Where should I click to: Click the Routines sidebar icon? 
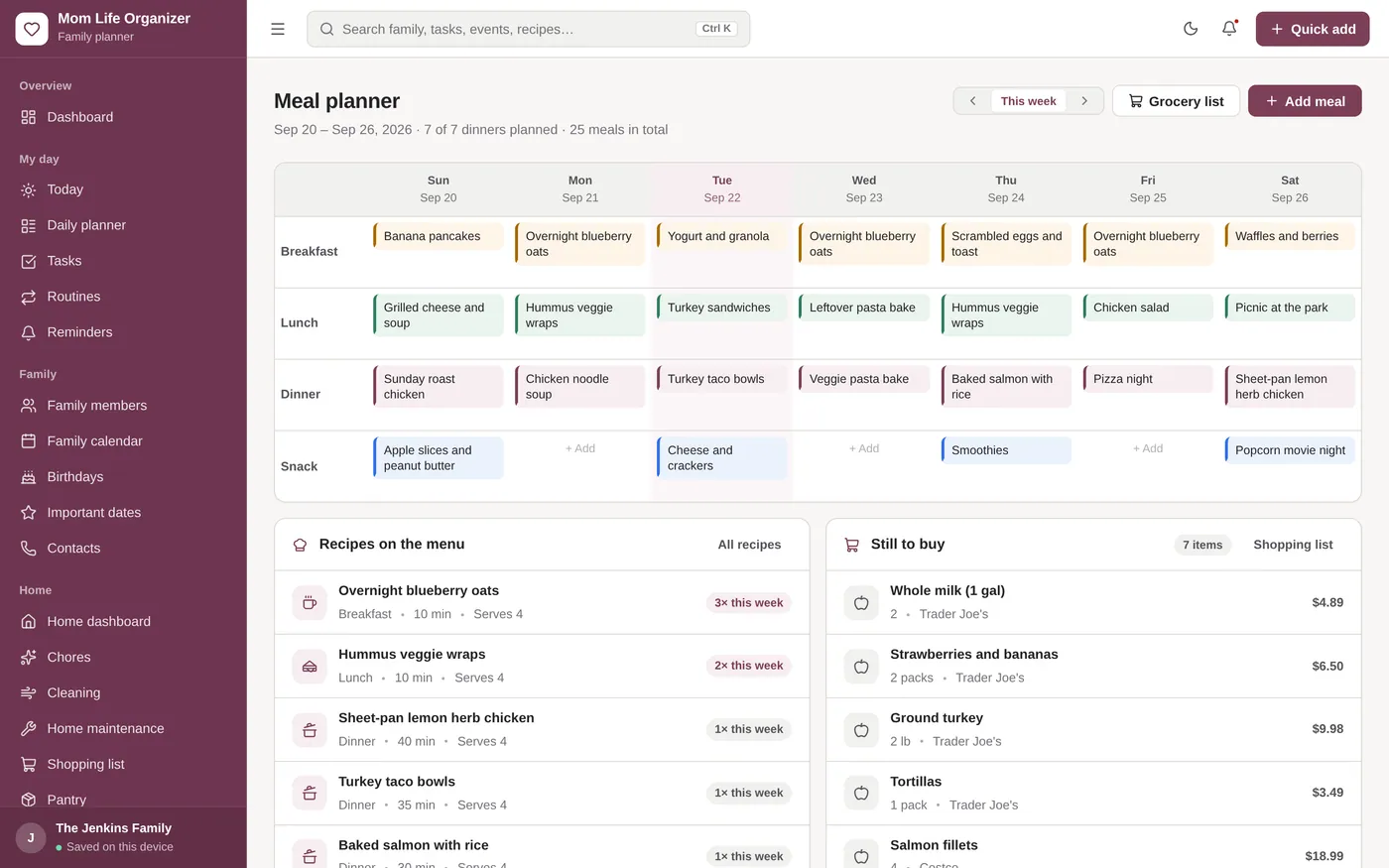[x=29, y=297]
